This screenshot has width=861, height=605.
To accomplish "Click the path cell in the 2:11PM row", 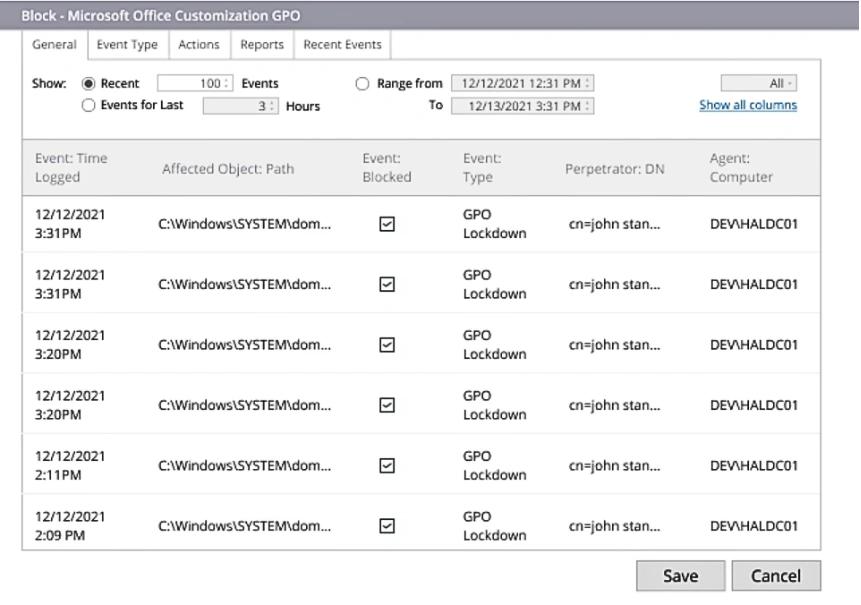I will (x=244, y=466).
